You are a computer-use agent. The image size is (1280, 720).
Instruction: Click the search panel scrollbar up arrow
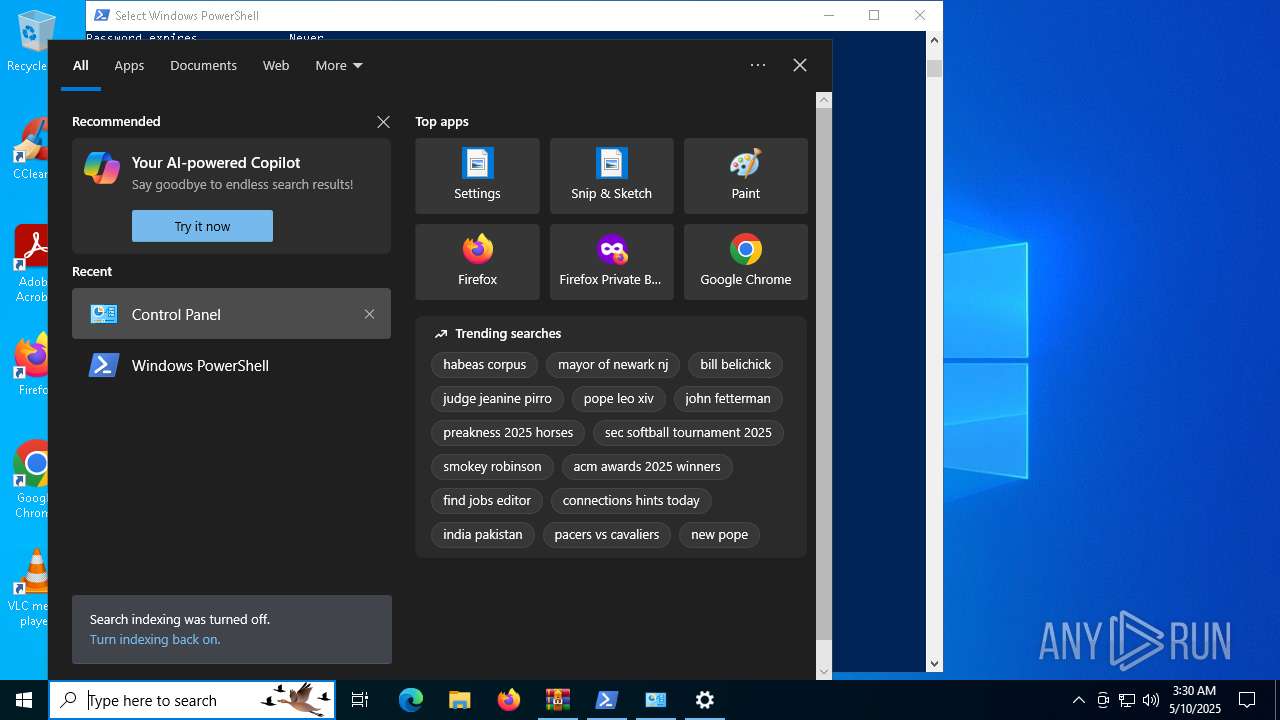824,100
